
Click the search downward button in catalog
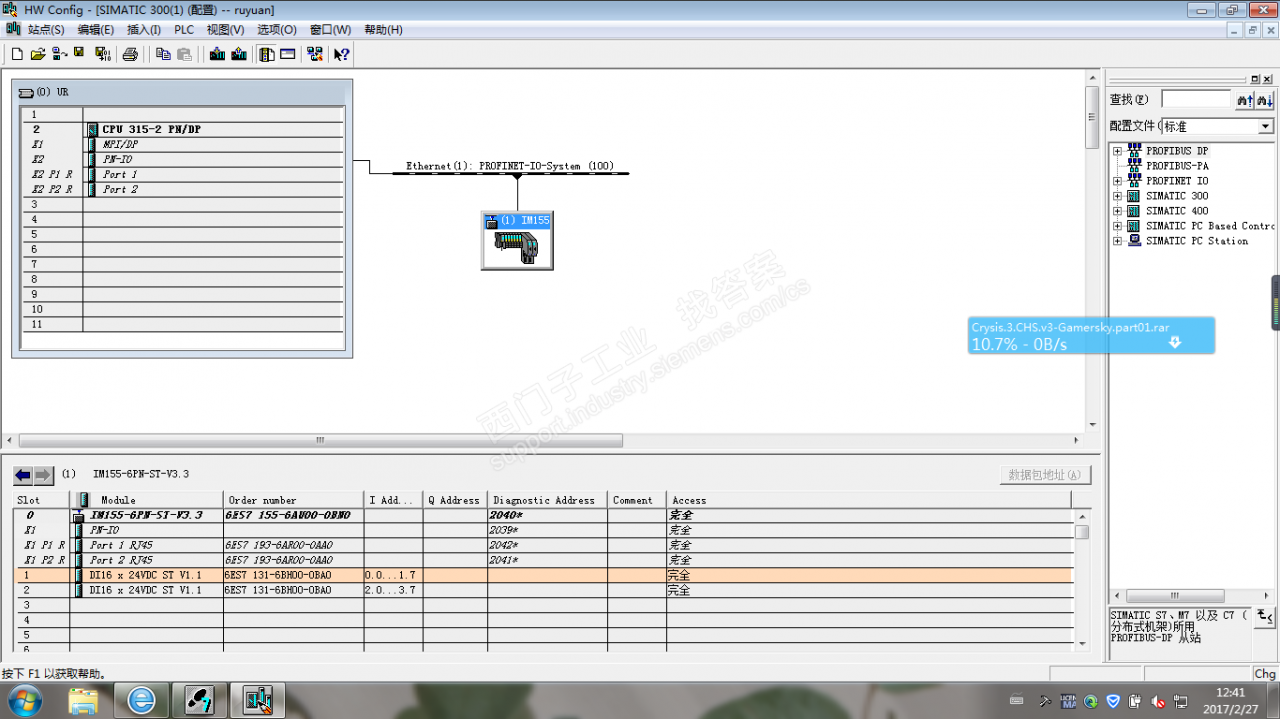[1265, 100]
